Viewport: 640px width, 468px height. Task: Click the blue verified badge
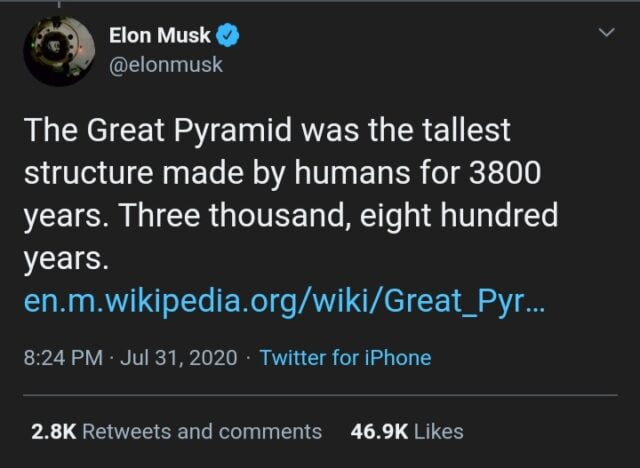click(230, 37)
